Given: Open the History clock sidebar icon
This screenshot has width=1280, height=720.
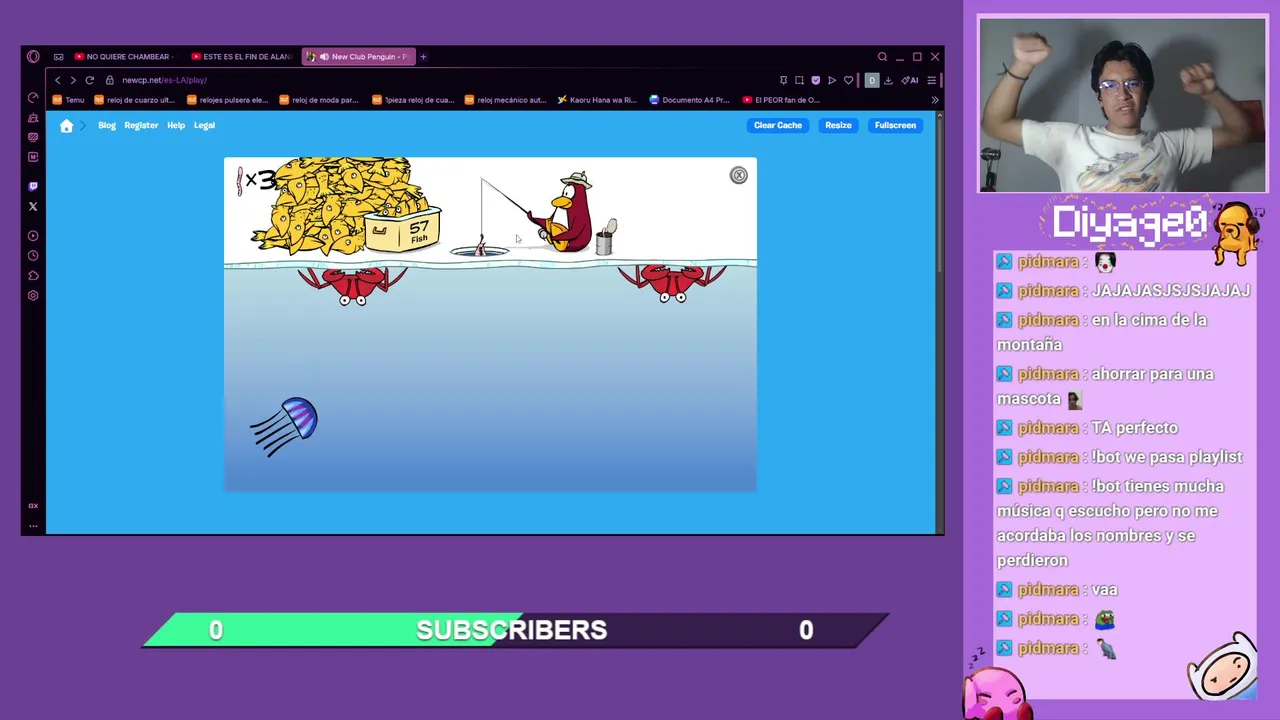Looking at the screenshot, I should tap(33, 256).
